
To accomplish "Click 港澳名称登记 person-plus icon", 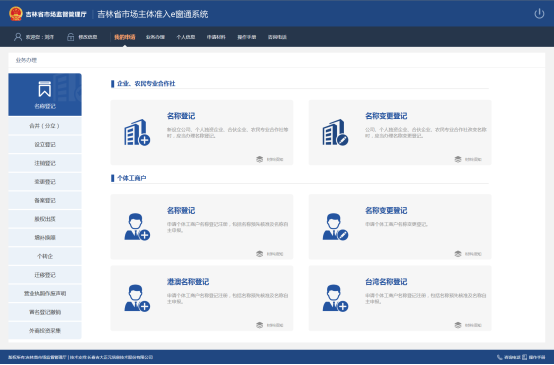I will [x=137, y=298].
